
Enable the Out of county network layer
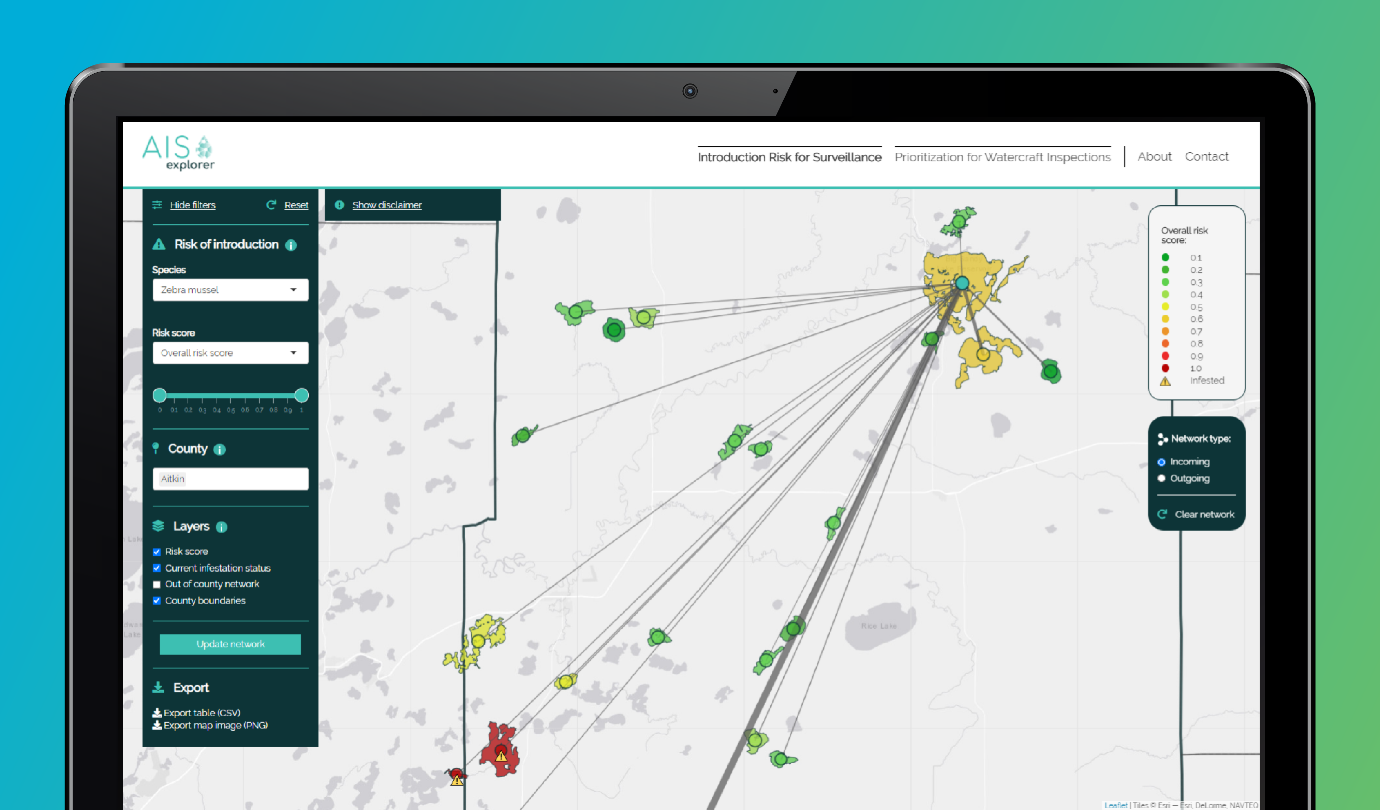click(156, 584)
